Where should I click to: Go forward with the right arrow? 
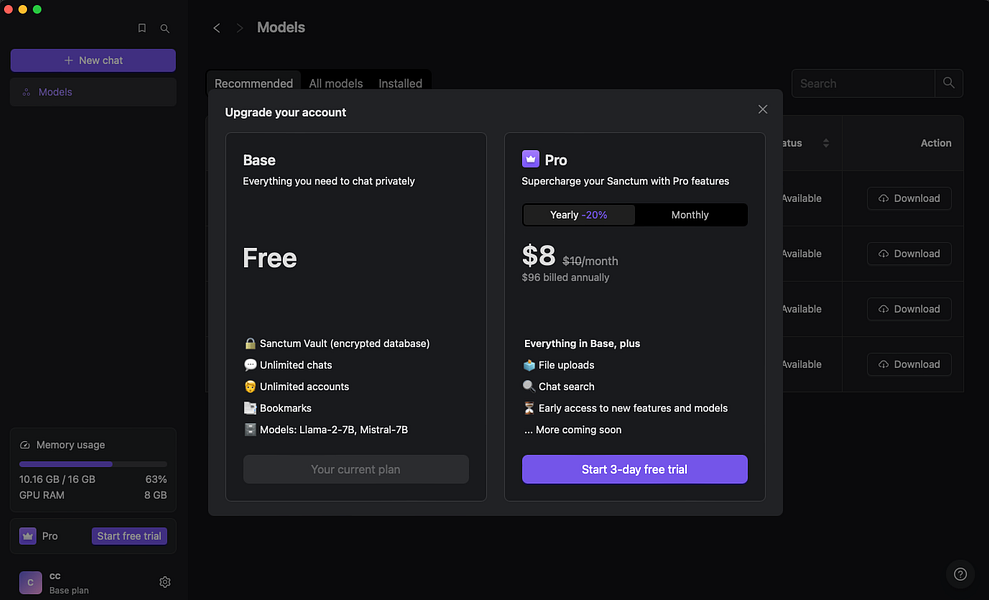(240, 28)
